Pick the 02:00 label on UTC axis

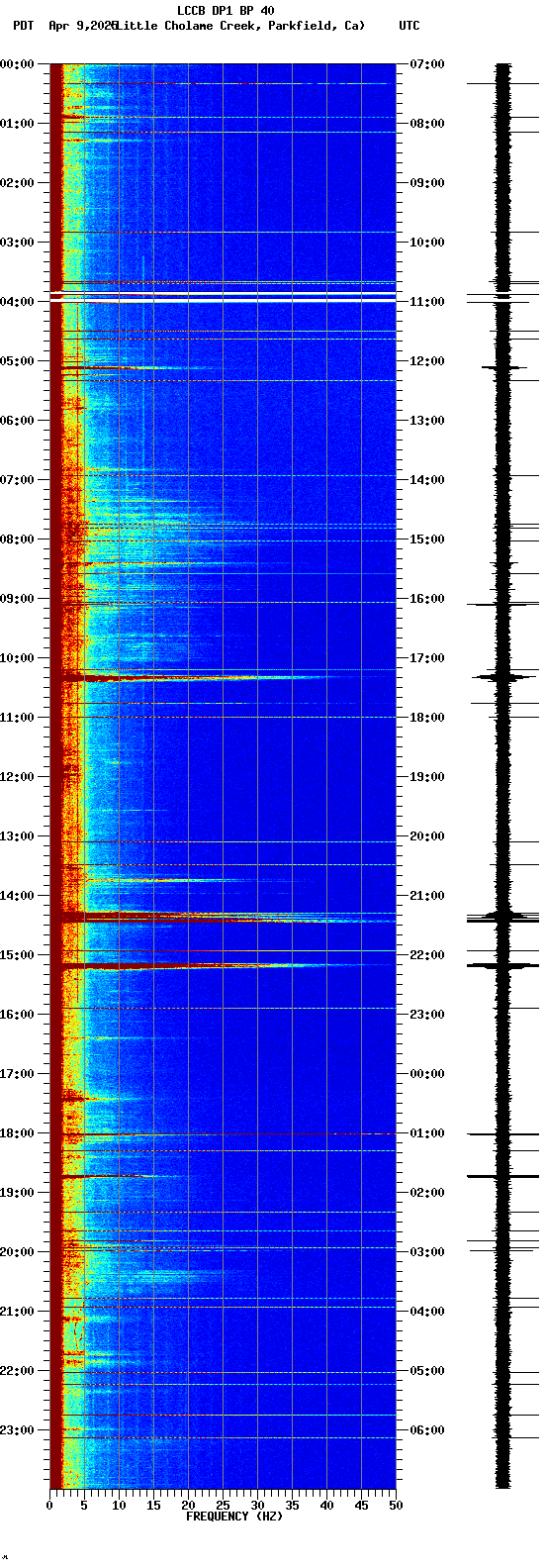427,1193
